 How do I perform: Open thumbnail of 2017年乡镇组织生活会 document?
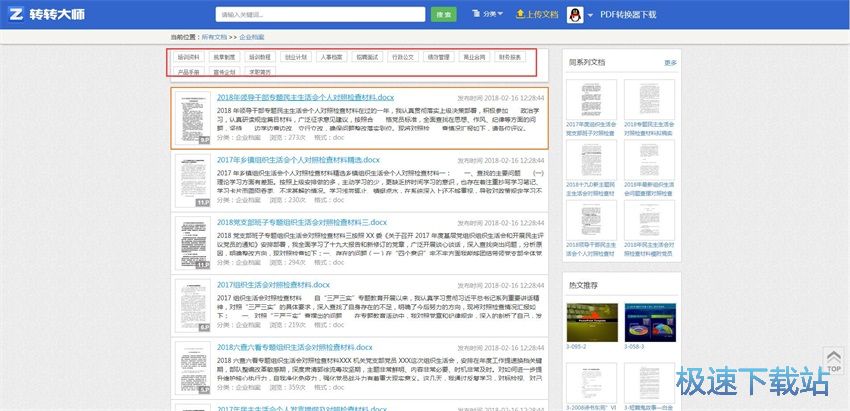click(192, 181)
